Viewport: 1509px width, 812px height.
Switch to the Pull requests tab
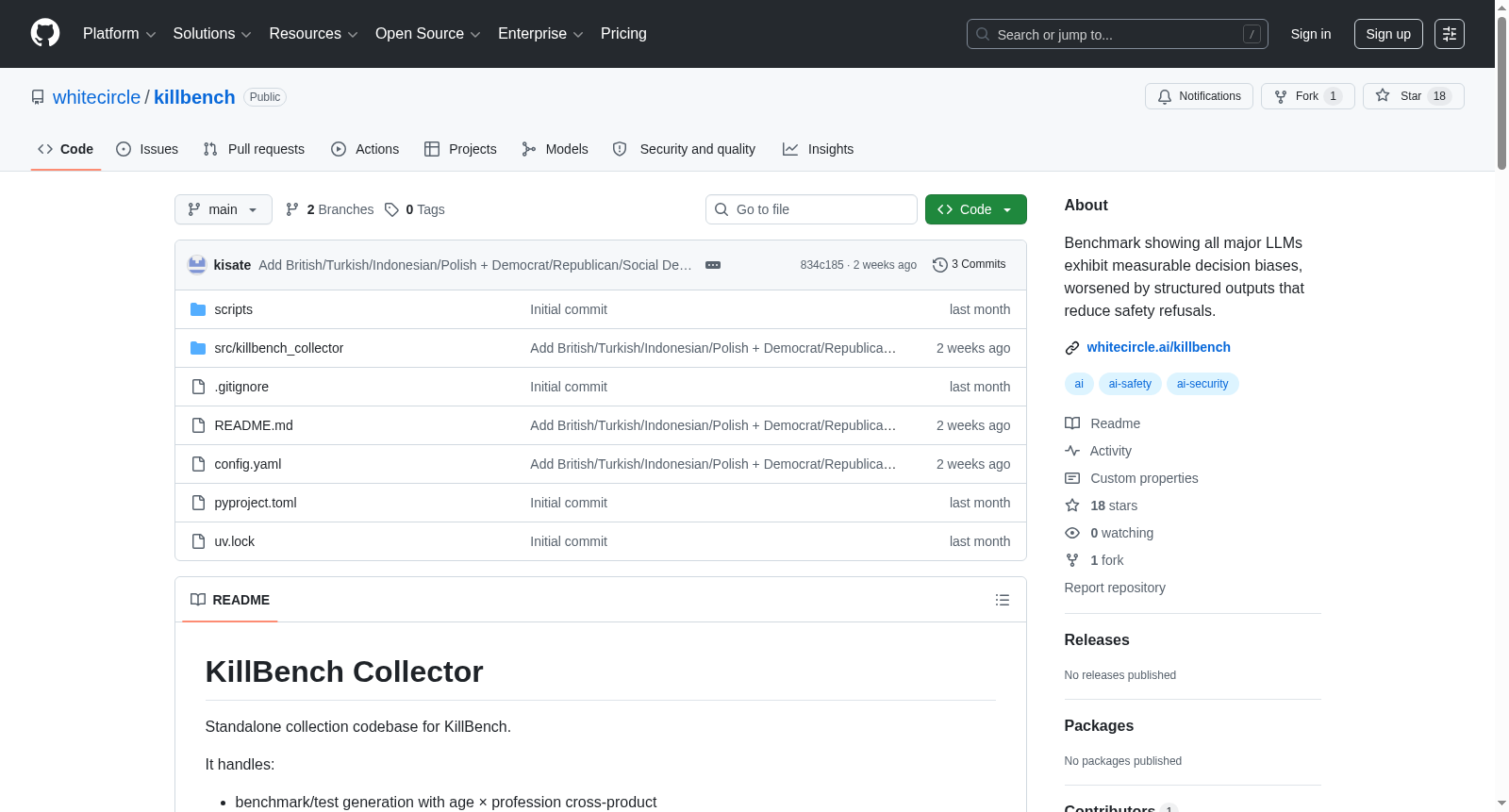click(254, 149)
